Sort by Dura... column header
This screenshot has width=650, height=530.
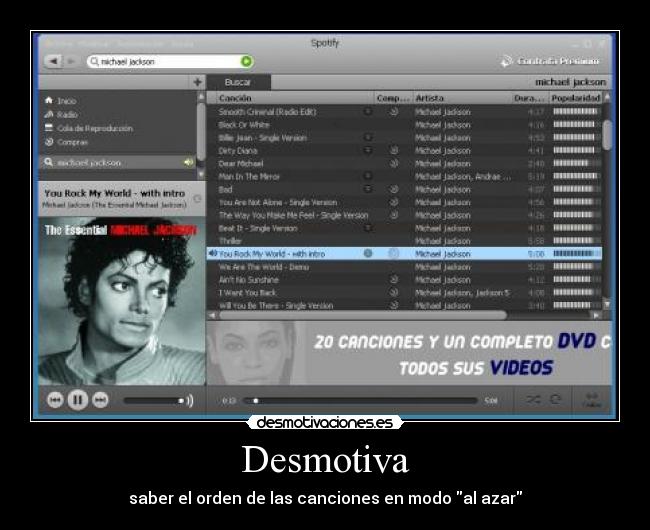point(531,98)
